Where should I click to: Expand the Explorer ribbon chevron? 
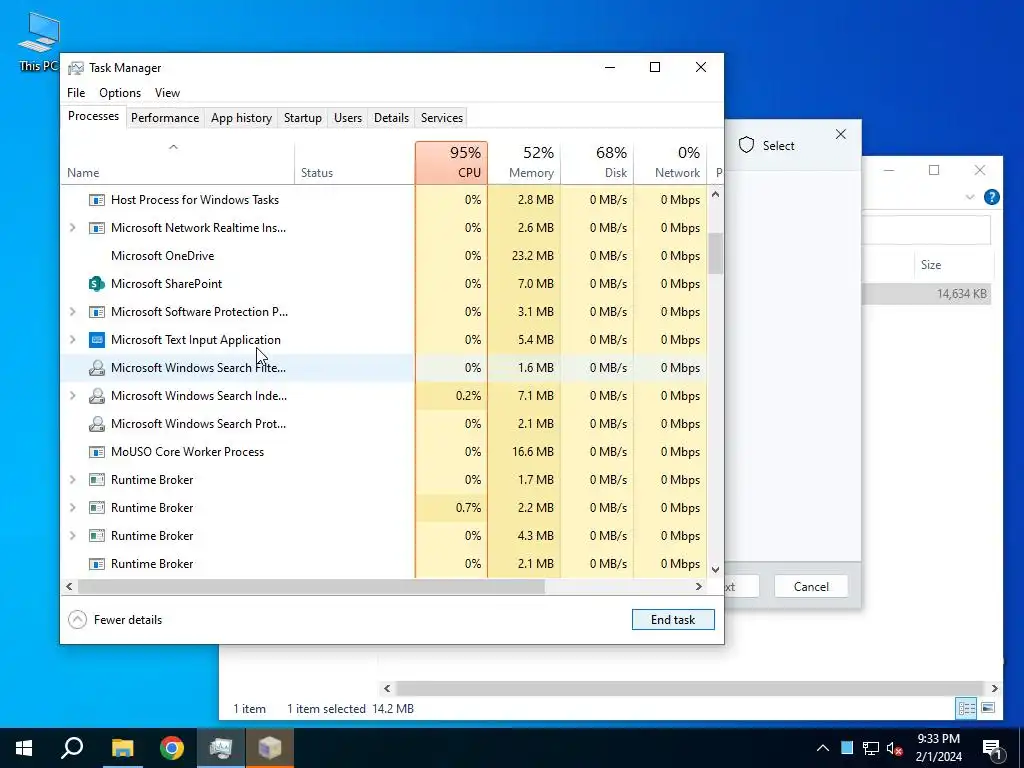[970, 197]
